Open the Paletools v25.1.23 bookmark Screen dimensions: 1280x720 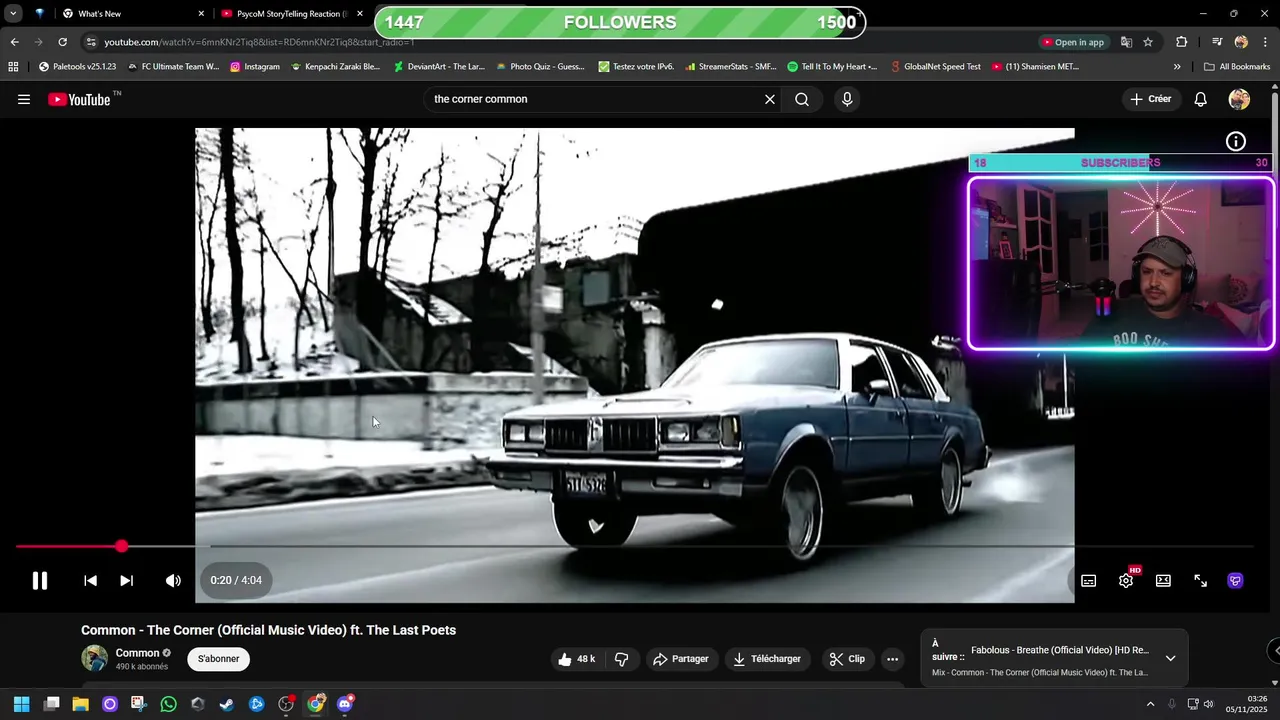click(x=77, y=67)
